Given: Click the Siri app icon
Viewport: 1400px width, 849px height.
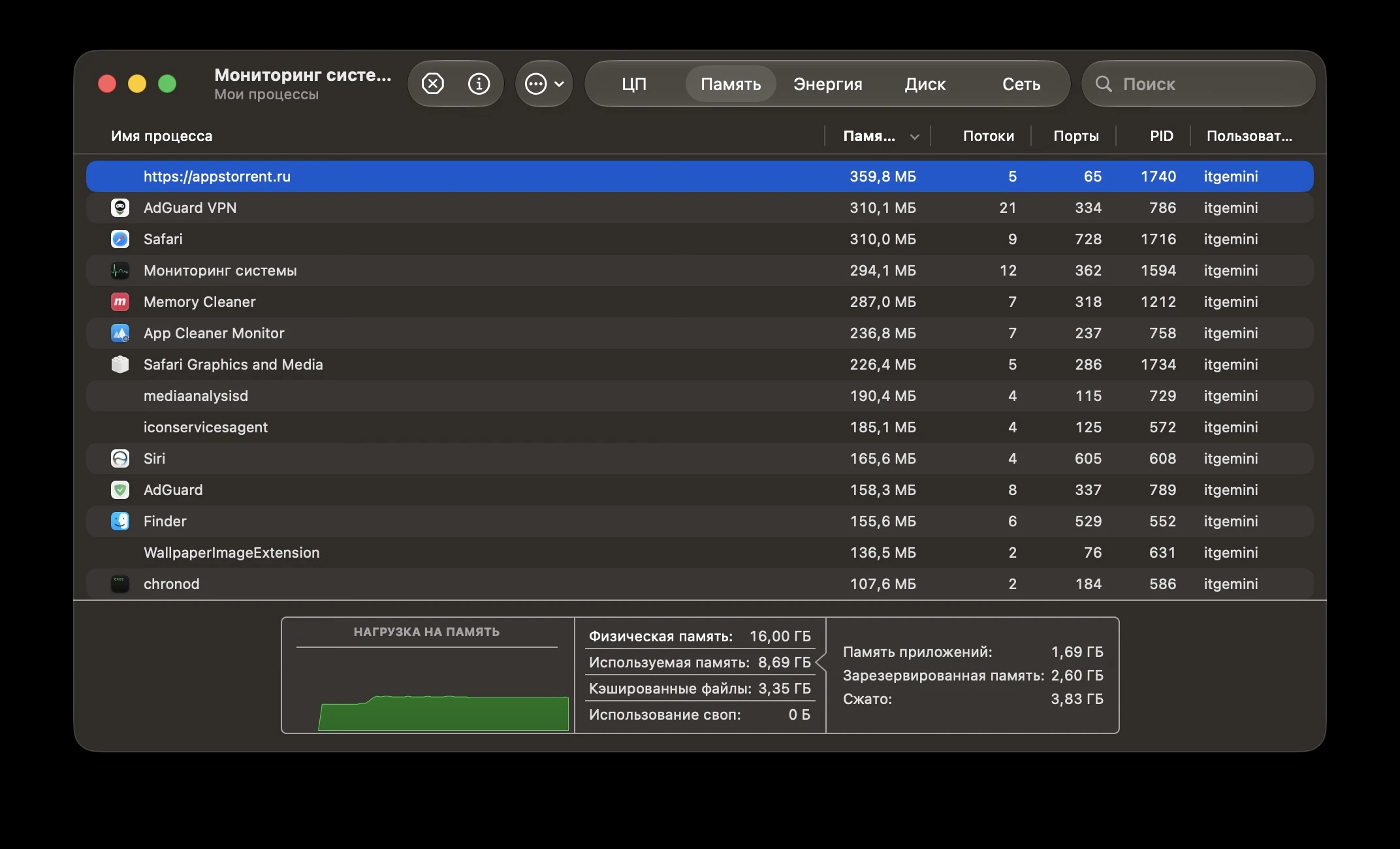Looking at the screenshot, I should pyautogui.click(x=120, y=458).
